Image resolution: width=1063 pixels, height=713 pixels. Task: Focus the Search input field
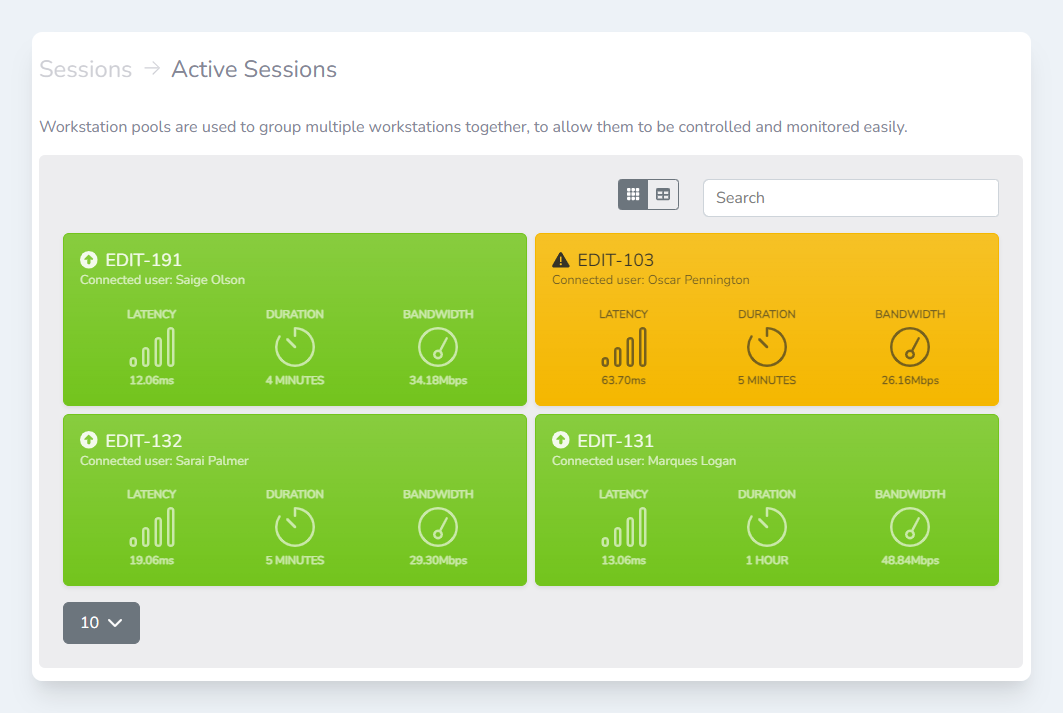[x=850, y=198]
